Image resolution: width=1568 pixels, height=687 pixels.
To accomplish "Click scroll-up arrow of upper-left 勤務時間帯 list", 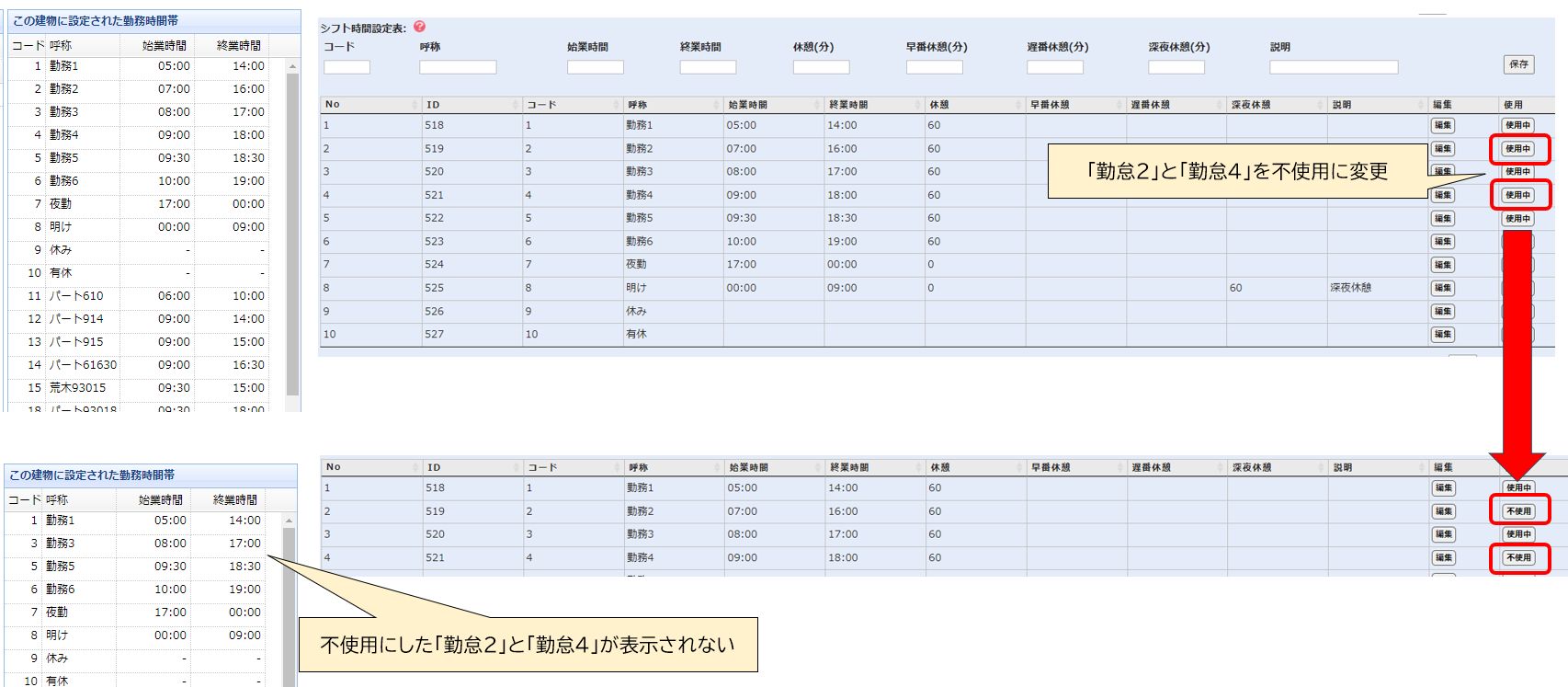I will [292, 66].
